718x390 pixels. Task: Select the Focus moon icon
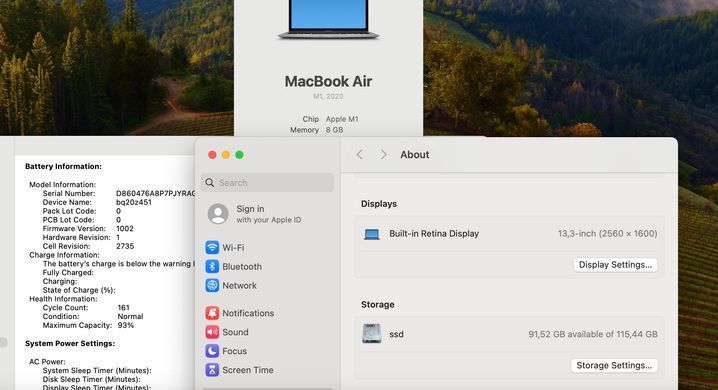[212, 351]
